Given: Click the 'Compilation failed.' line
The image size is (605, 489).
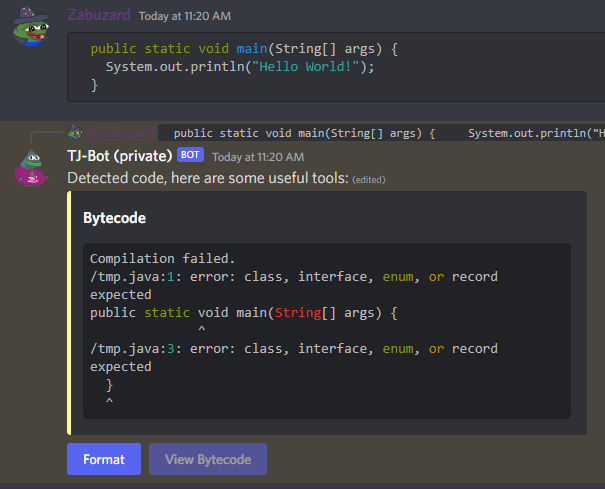Looking at the screenshot, I should pyautogui.click(x=162, y=258).
